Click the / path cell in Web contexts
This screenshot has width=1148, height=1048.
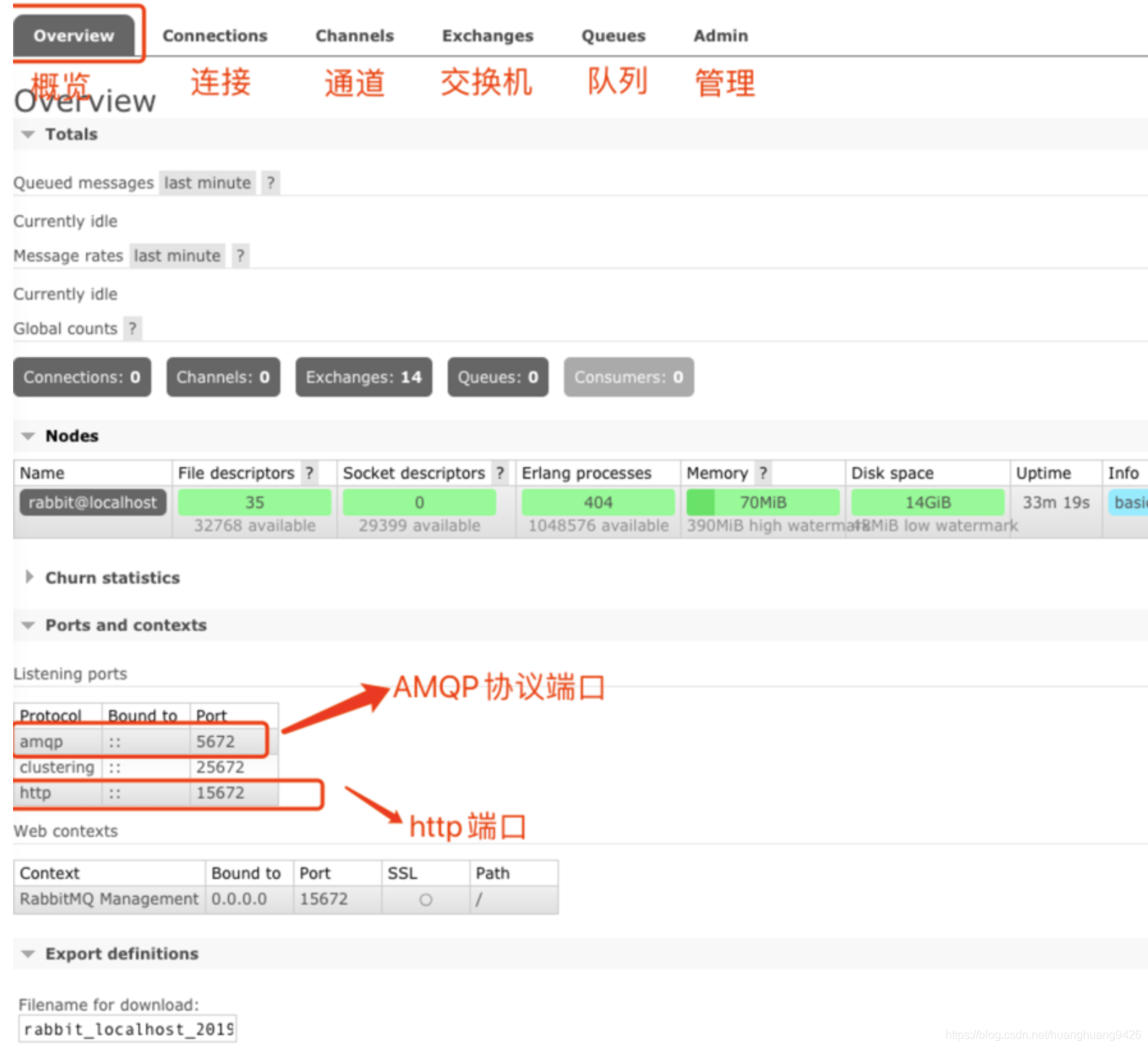pos(514,899)
